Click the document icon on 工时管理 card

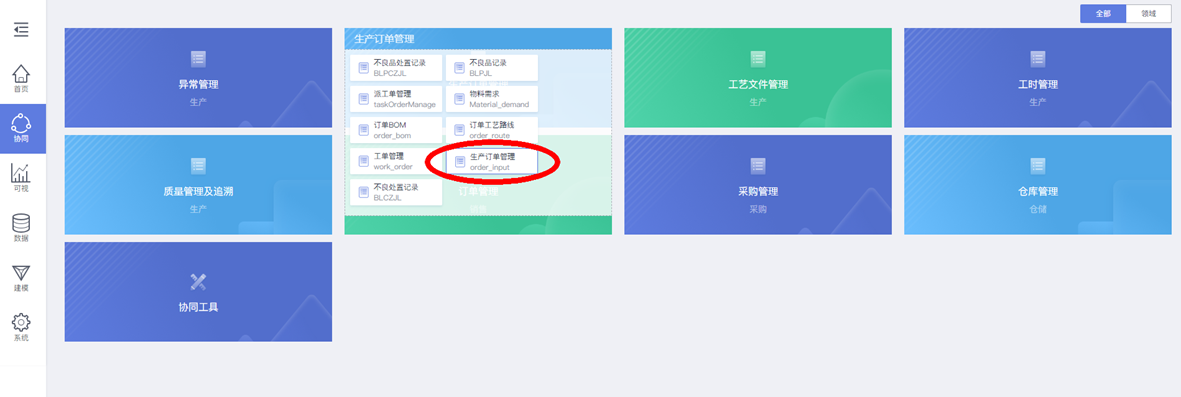[x=1038, y=59]
